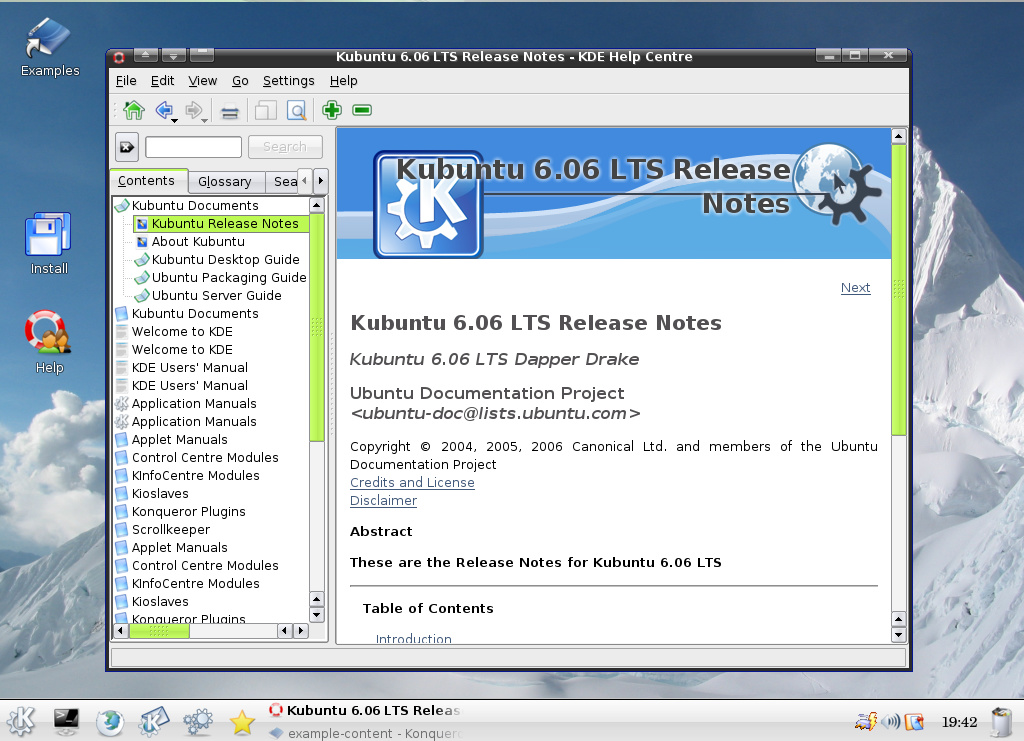Screen dimensions: 1024x741
Task: Open Ubuntu Server Guide tree entry
Action: pyautogui.click(x=216, y=296)
